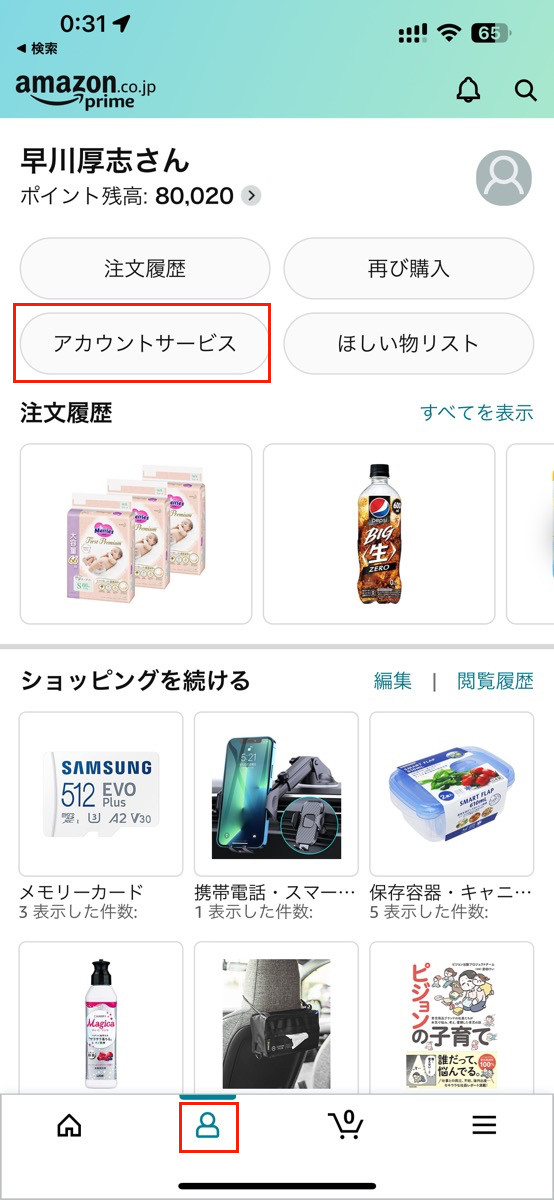Open the 閲覧履歴 link
The image size is (554, 1200).
[496, 681]
